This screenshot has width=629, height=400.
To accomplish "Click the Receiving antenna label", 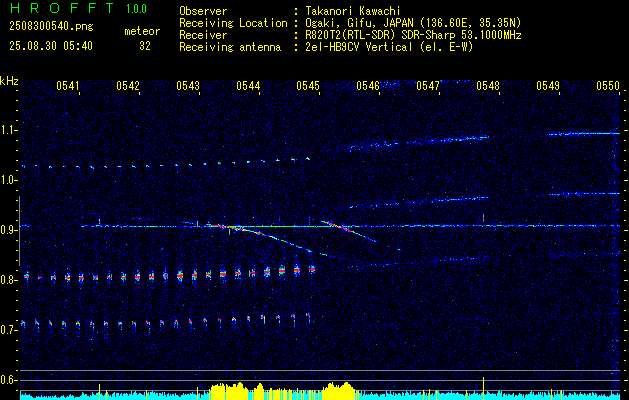I will [x=230, y=47].
